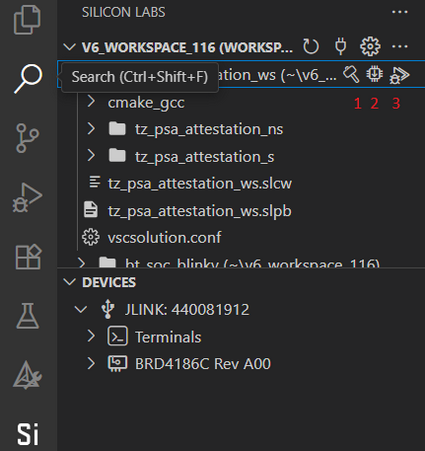Select the bt_soc_blinky project row
Screen dimensions: 425x451
pos(242,262)
